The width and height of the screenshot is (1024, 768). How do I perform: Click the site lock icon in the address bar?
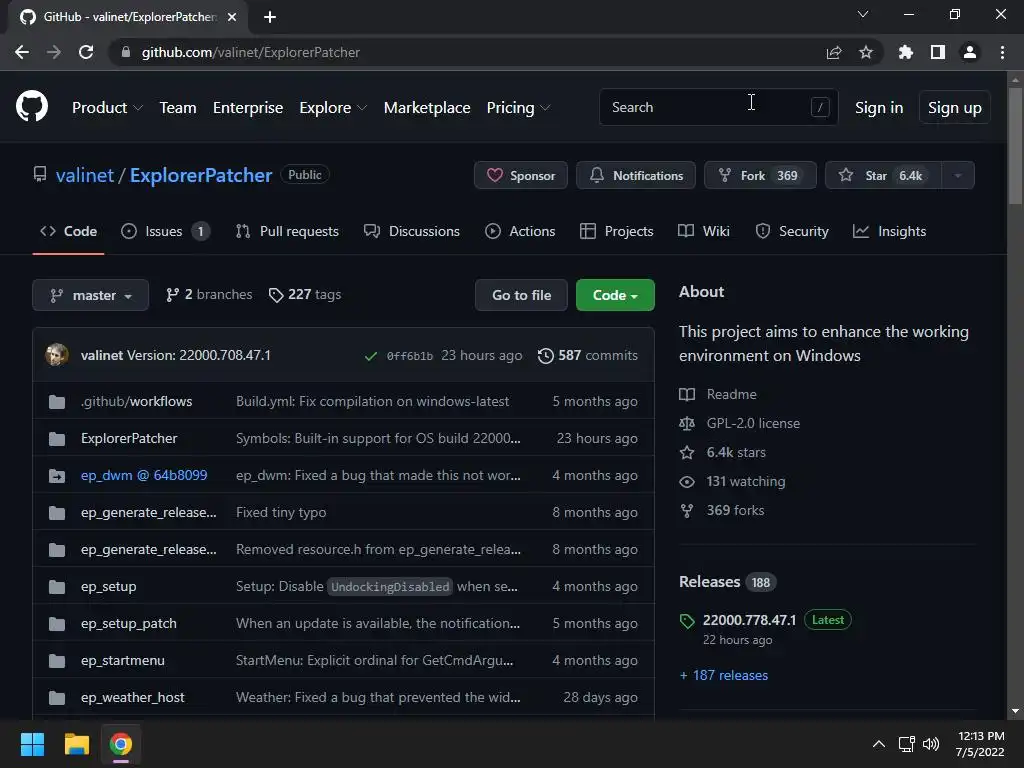pos(126,52)
